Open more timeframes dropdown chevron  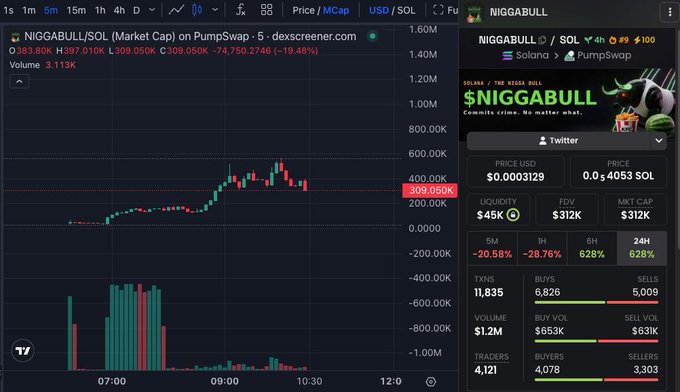(x=152, y=10)
